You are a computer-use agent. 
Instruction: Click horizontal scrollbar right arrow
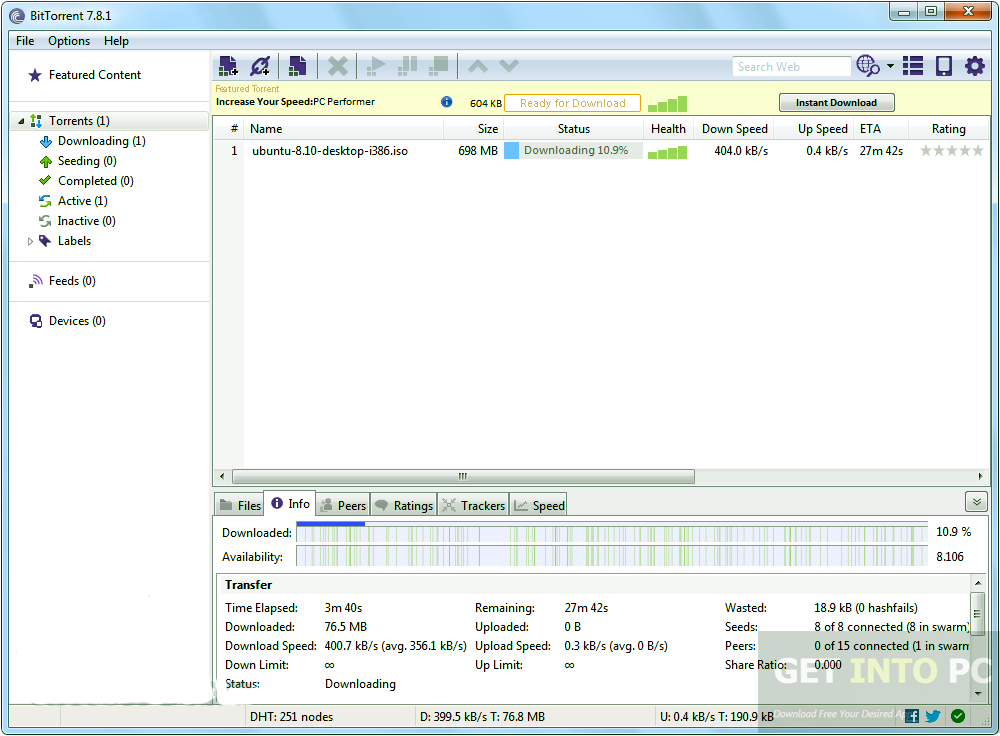[x=980, y=476]
